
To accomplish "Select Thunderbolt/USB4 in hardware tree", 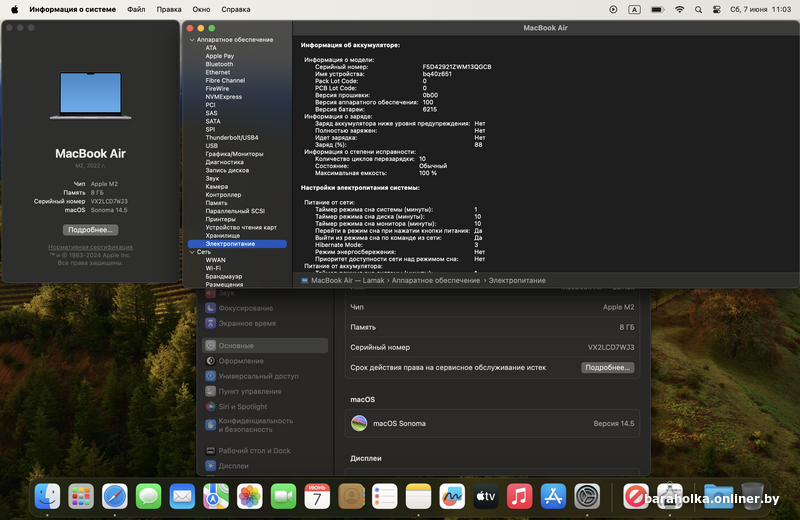I will click(x=232, y=138).
